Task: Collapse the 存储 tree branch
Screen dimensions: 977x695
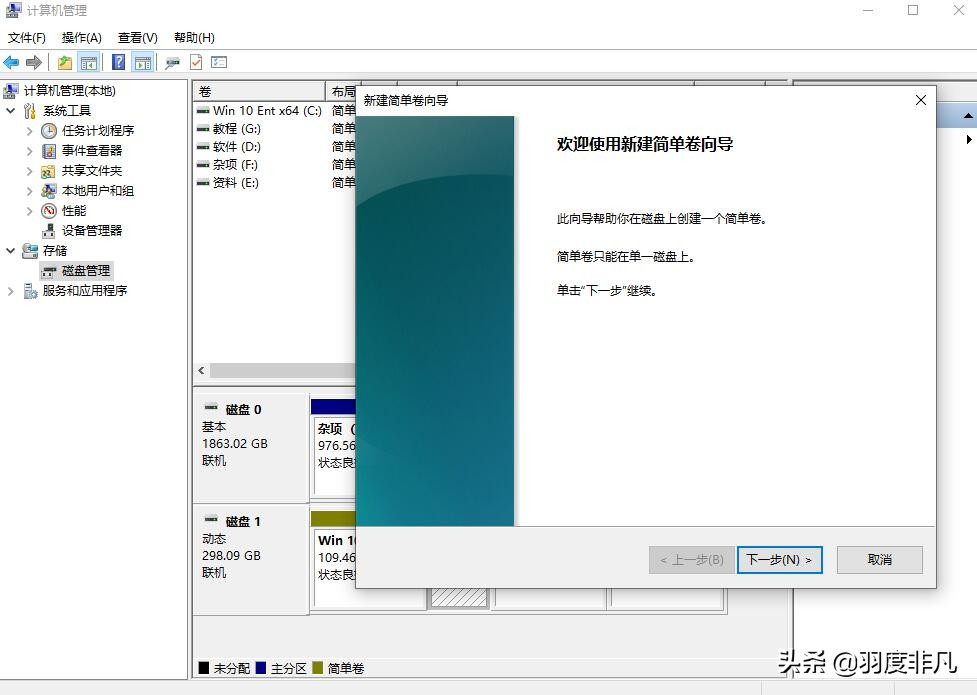Action: [10, 250]
